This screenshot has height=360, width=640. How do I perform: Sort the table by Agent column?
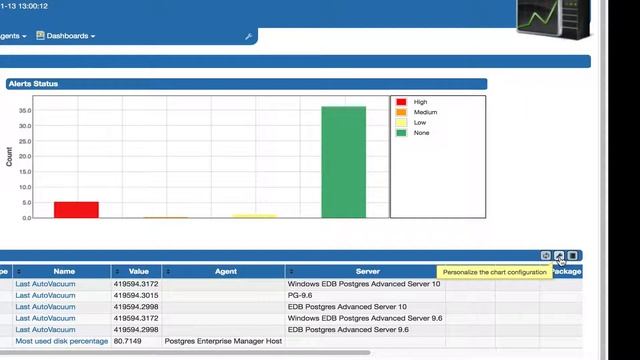point(168,271)
